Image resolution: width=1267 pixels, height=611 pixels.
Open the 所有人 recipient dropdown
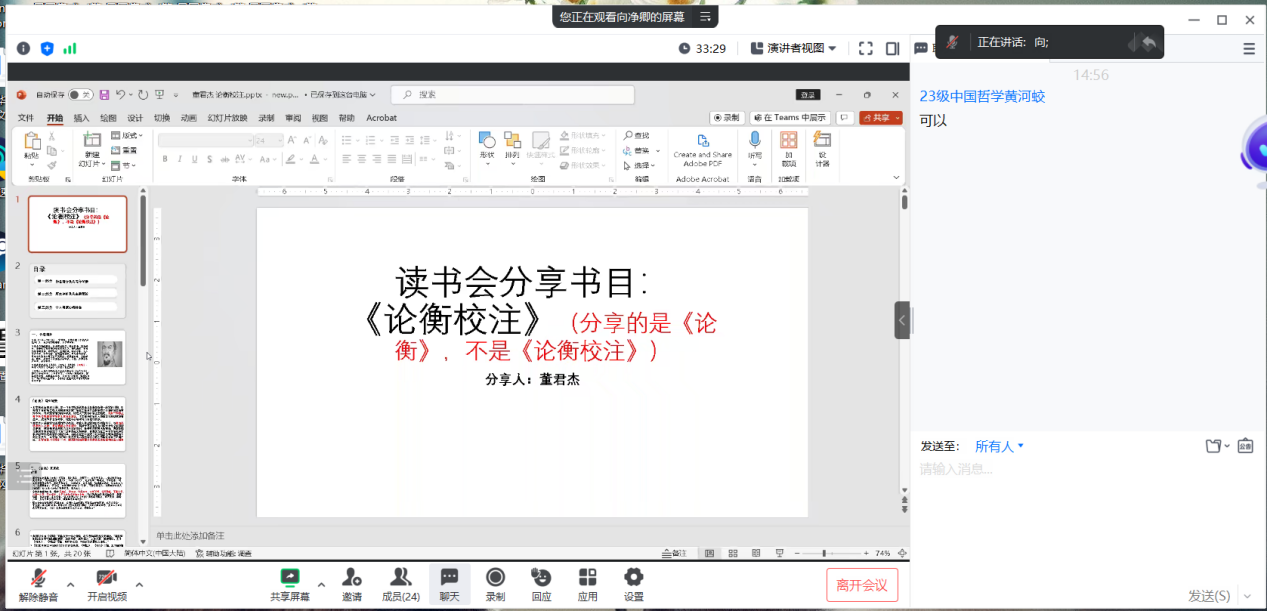(1000, 446)
